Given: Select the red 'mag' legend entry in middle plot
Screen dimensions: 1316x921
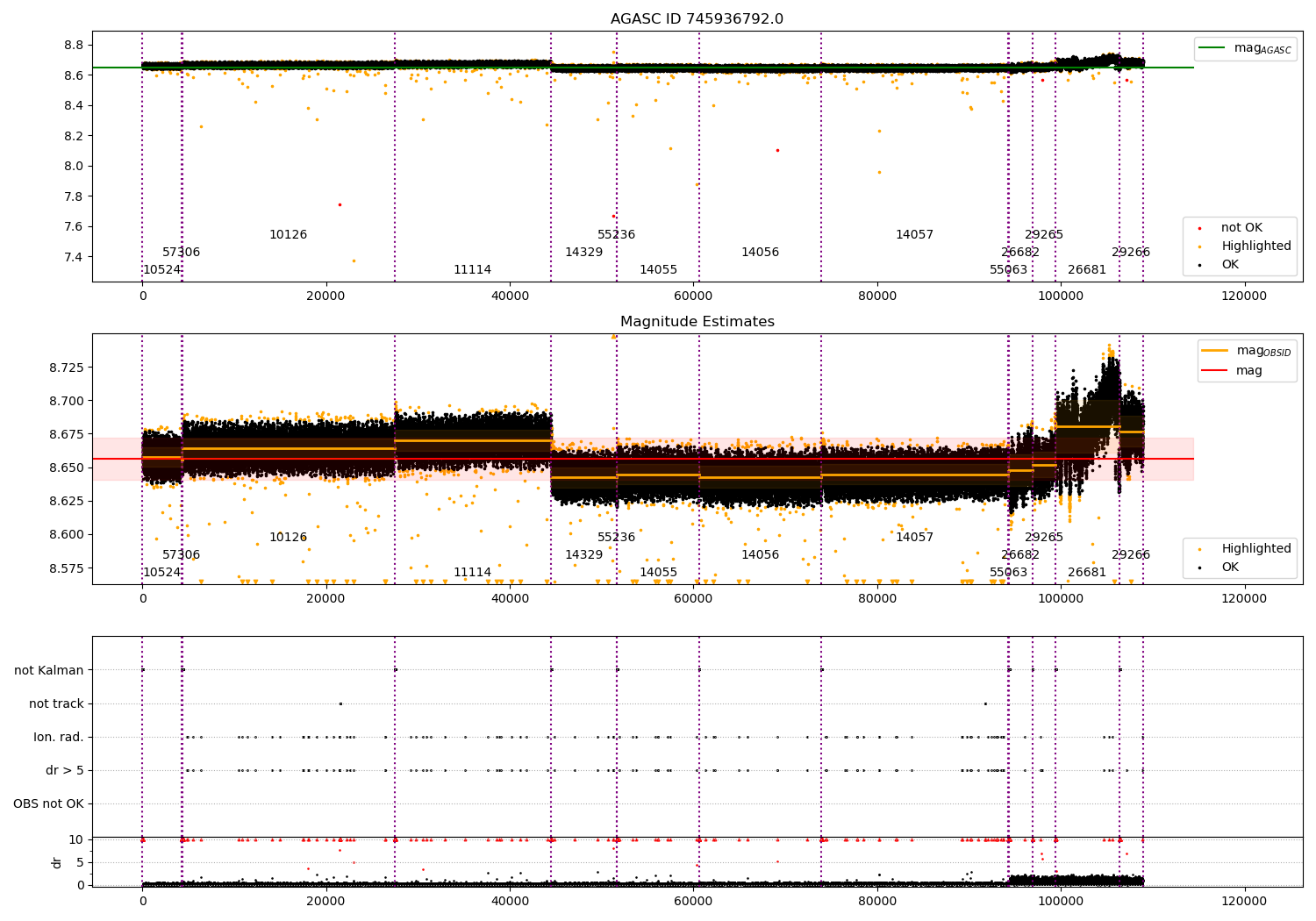Looking at the screenshot, I should (1233, 370).
